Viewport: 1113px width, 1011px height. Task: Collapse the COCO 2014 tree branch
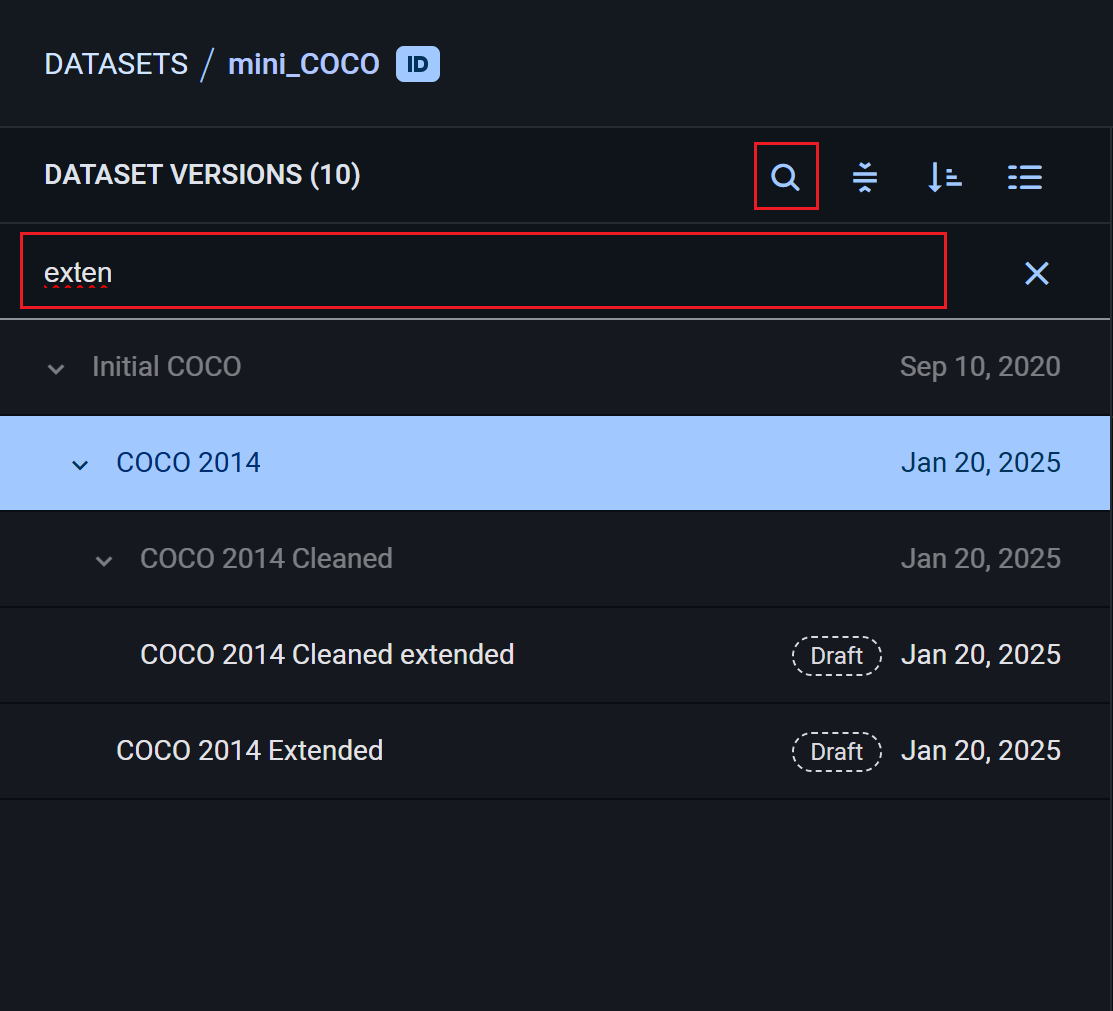79,464
